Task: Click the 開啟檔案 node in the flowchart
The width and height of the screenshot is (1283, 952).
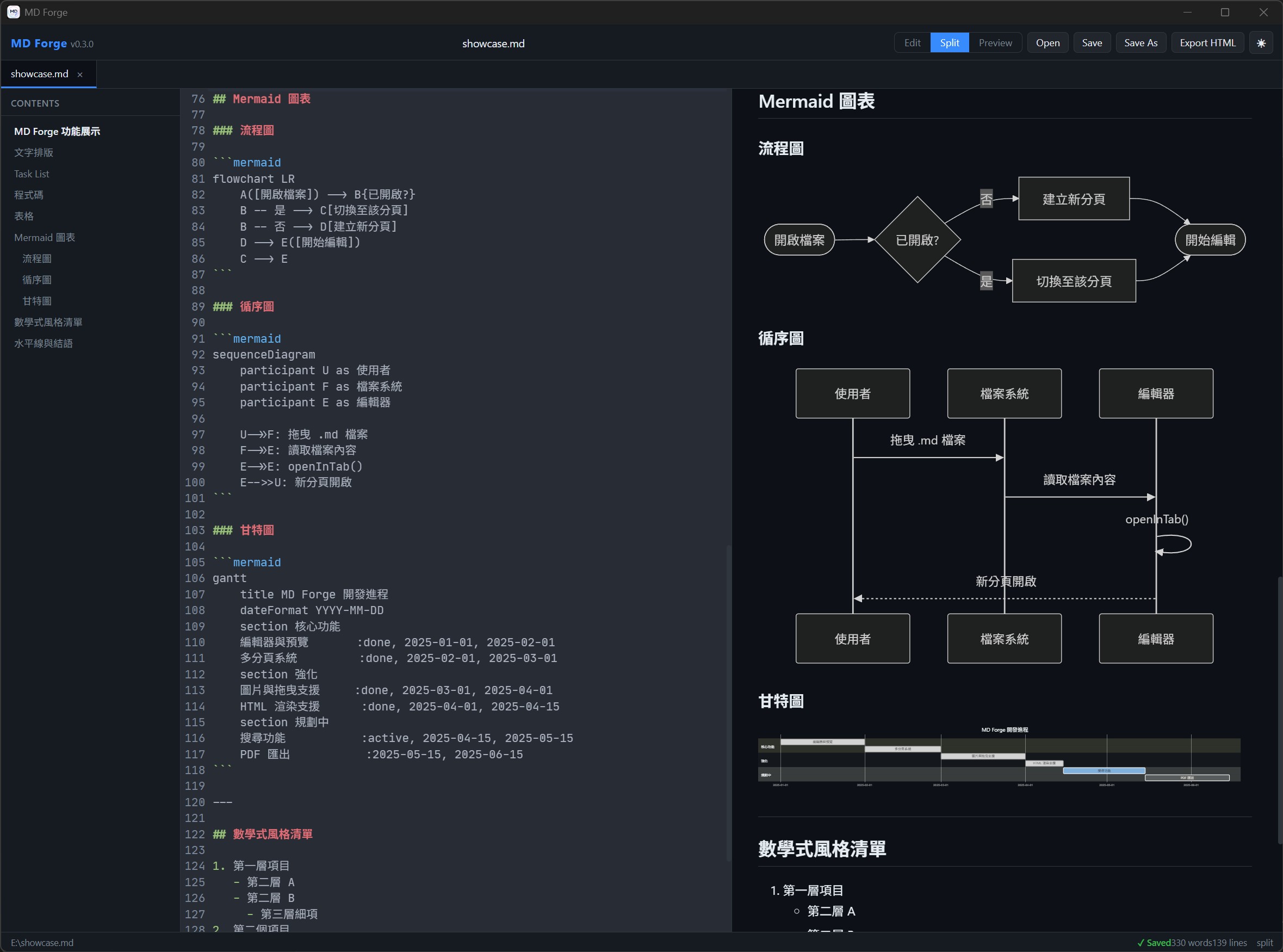Action: pyautogui.click(x=799, y=240)
